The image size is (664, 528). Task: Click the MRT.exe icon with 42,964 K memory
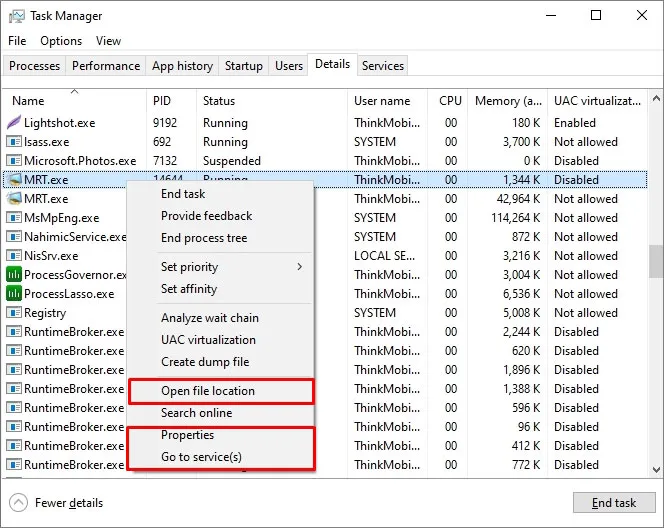[x=14, y=198]
